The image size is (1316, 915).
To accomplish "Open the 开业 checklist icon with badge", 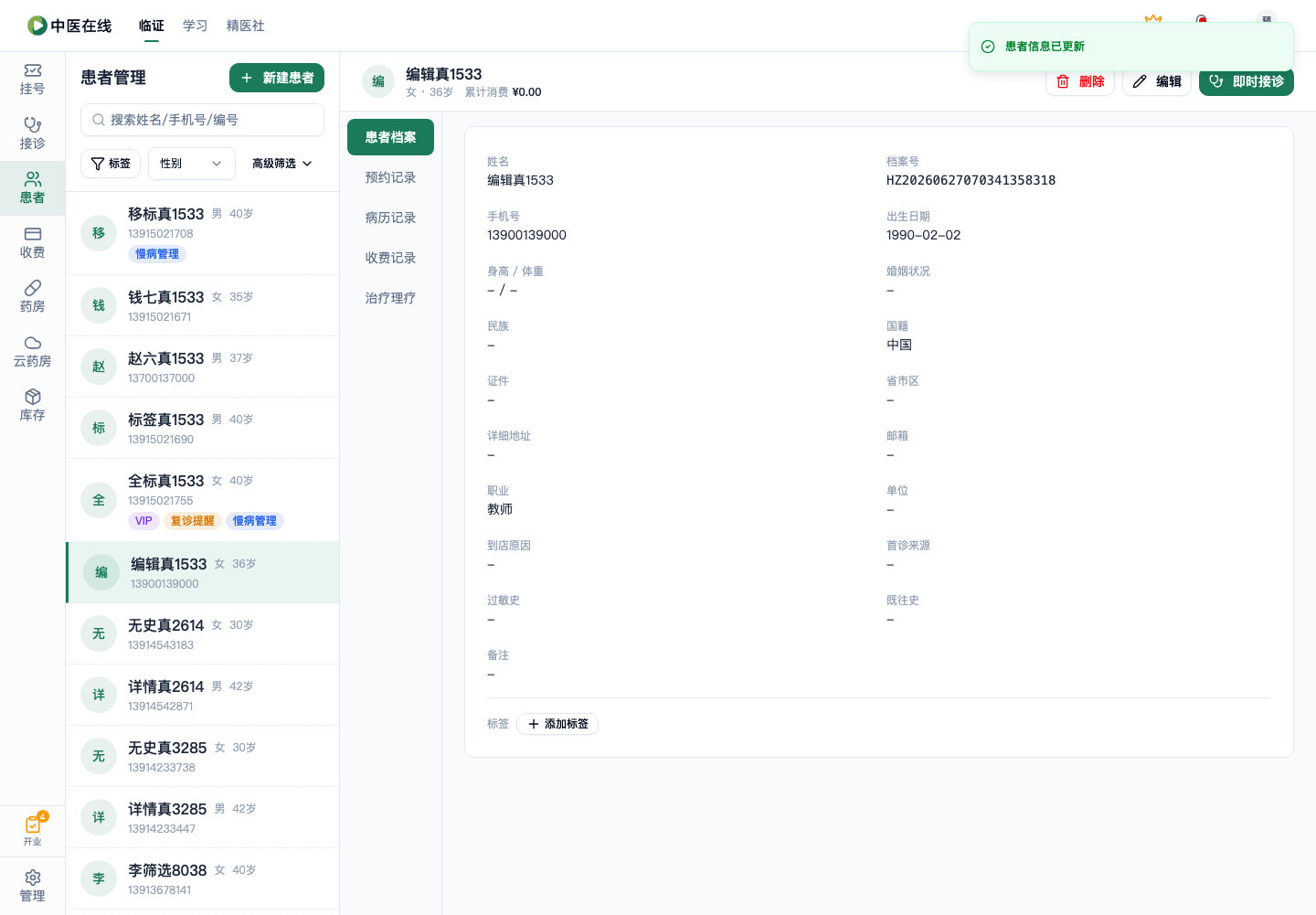I will 32,830.
